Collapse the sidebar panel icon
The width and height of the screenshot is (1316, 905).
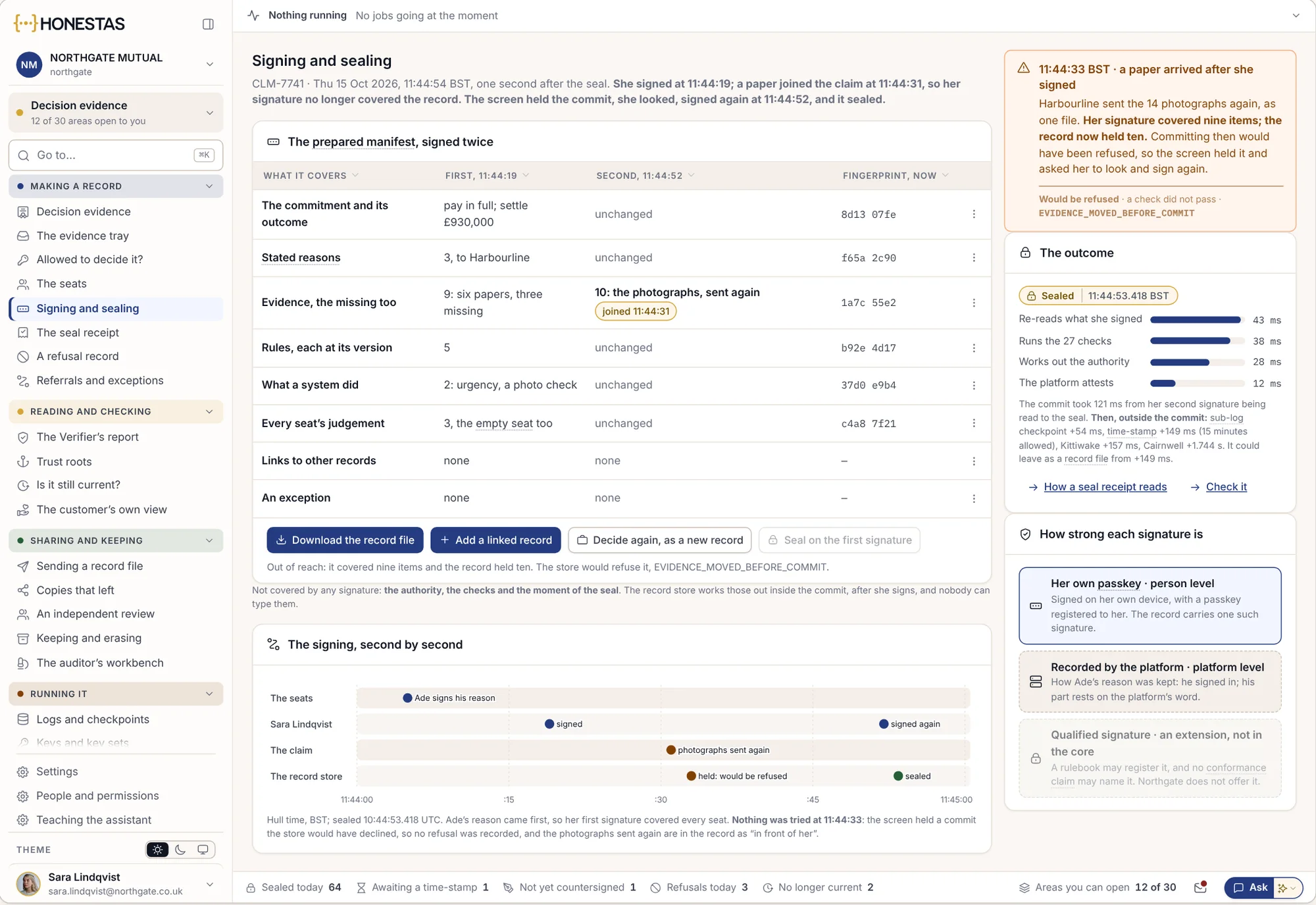click(208, 24)
